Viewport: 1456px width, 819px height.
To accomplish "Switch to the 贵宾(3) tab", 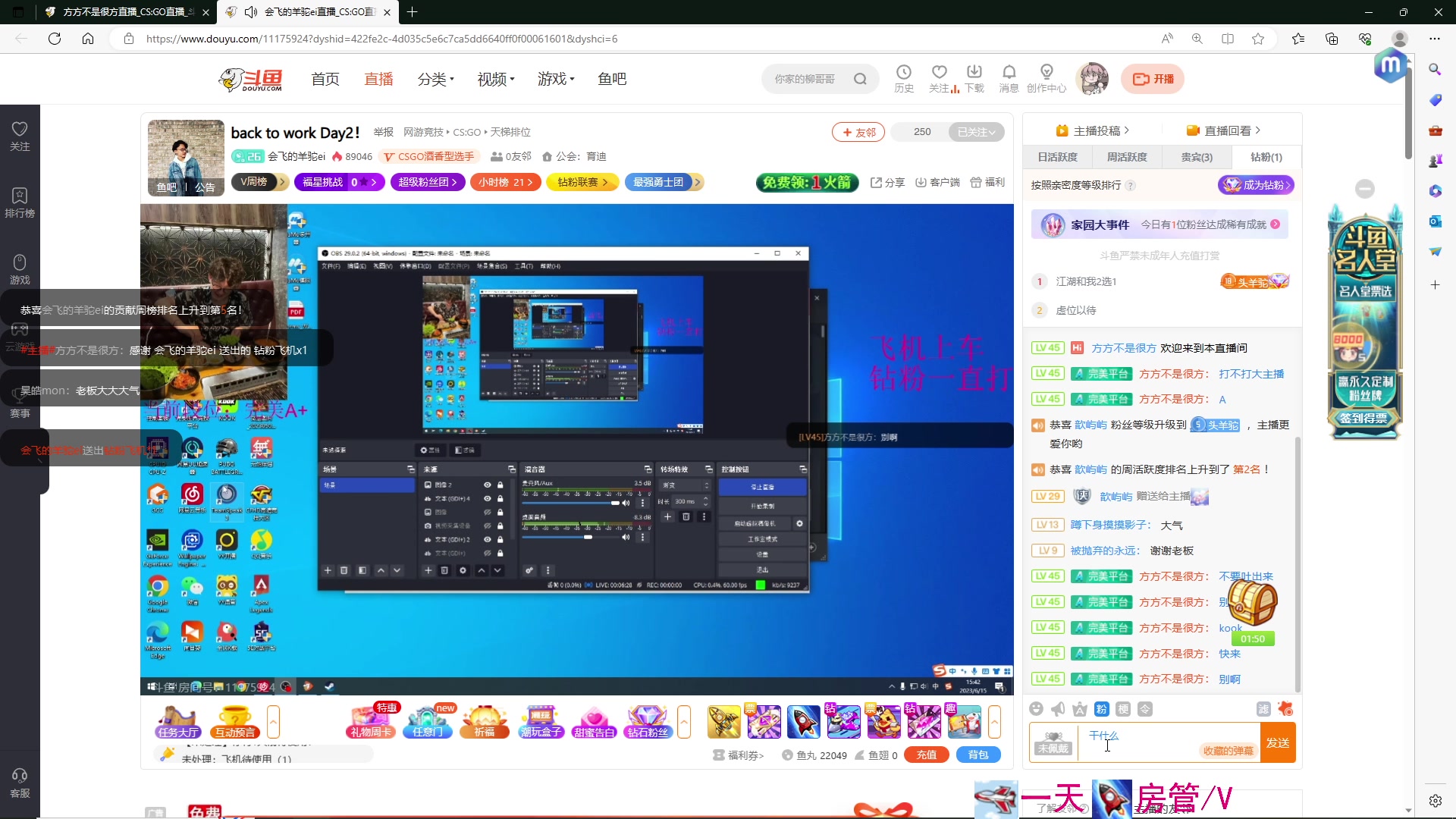I will pyautogui.click(x=1196, y=157).
